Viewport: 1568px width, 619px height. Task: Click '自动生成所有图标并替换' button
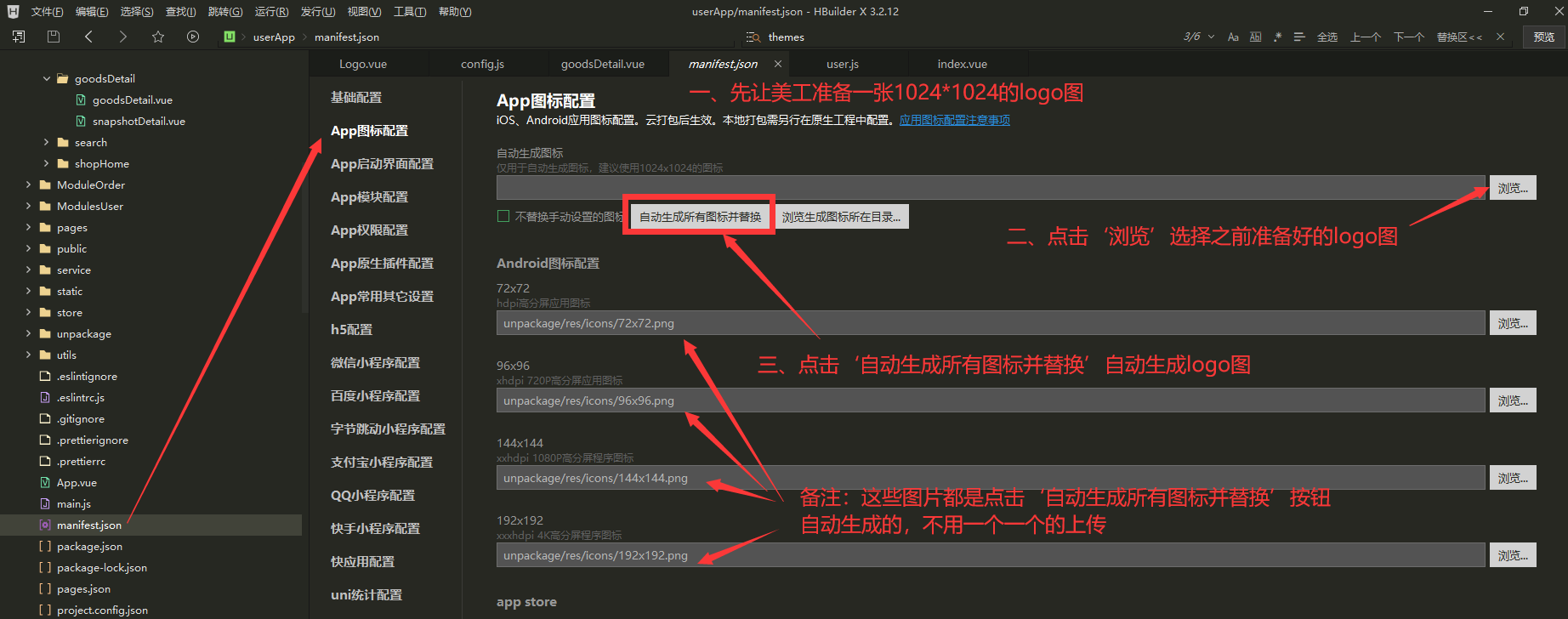[x=700, y=217]
